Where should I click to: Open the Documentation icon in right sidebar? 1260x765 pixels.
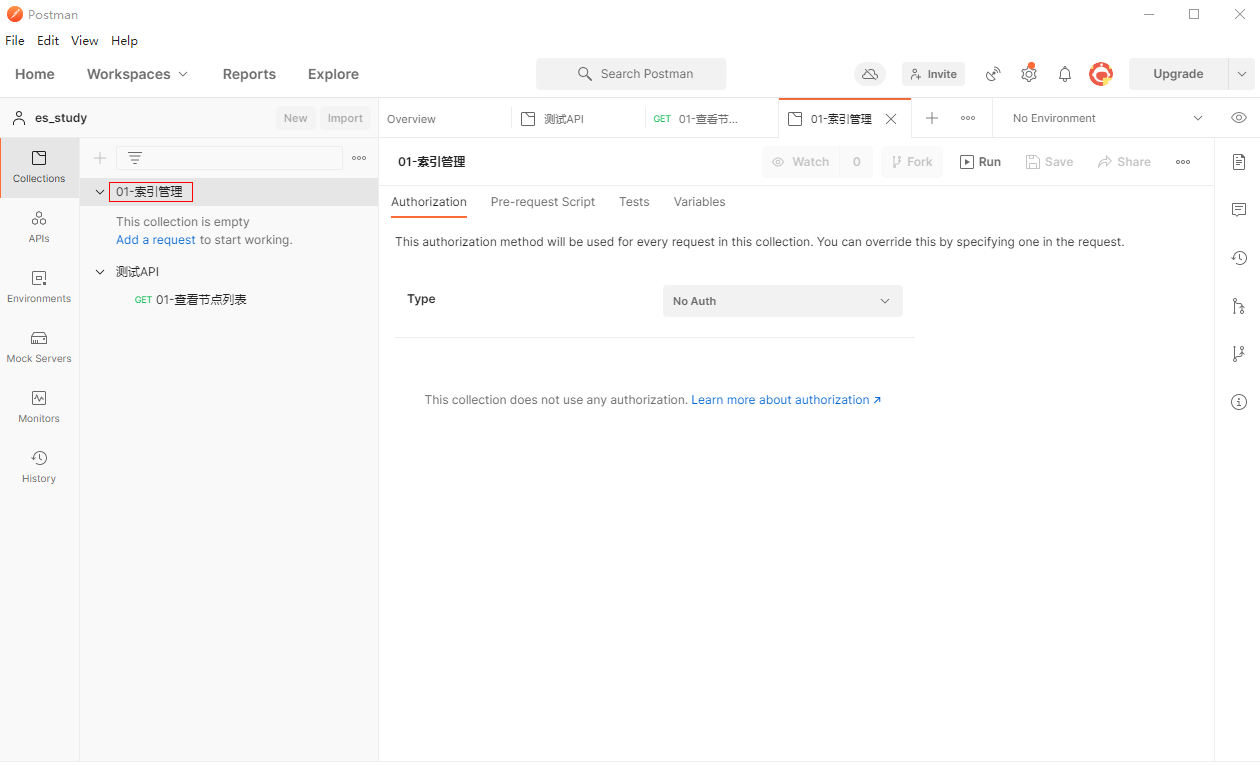tap(1239, 162)
